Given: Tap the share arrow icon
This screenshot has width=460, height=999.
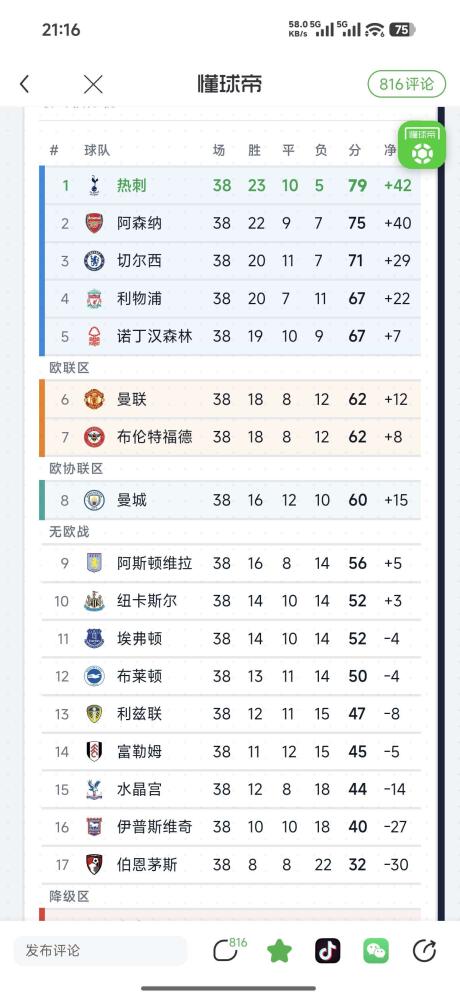Looking at the screenshot, I should [424, 951].
